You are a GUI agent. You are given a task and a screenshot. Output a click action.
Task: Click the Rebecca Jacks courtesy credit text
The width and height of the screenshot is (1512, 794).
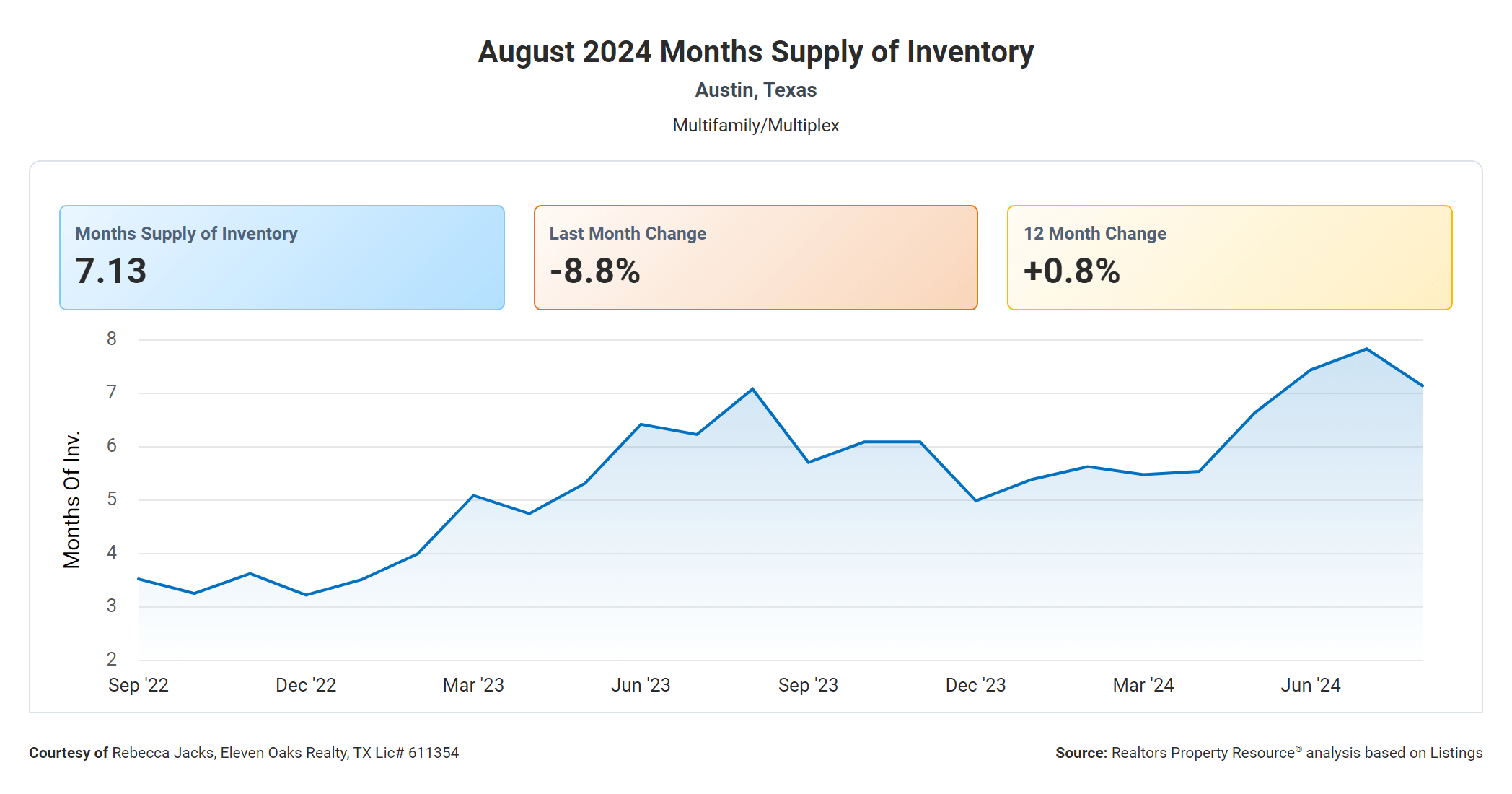pyautogui.click(x=244, y=753)
